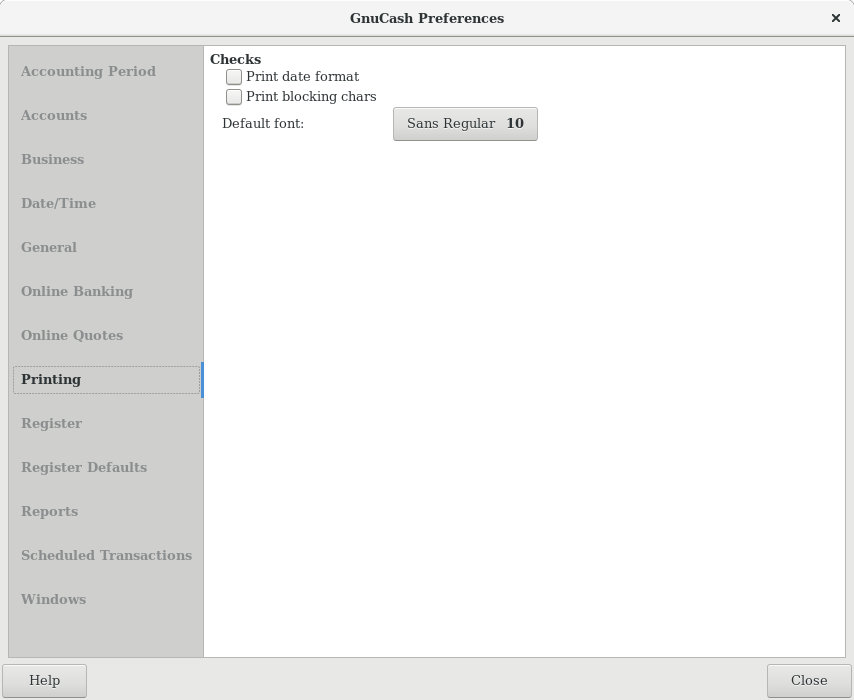Close the GnuCash Preferences window
Viewport: 854px width, 700px height.
835,19
